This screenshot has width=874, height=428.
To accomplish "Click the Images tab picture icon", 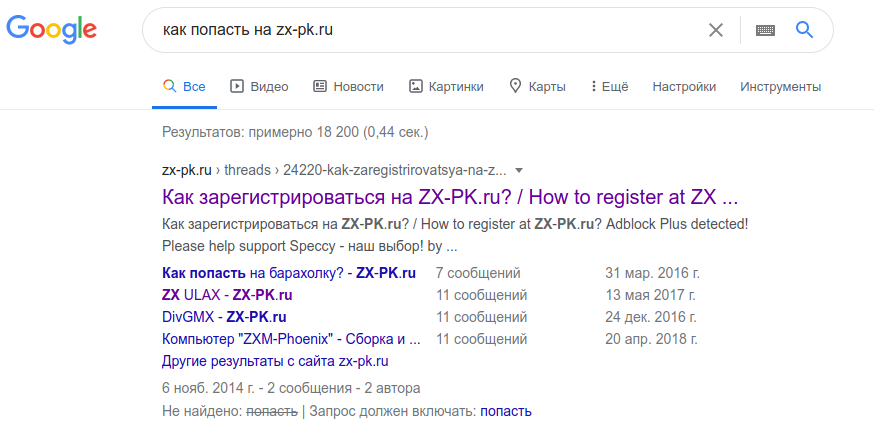I will tap(415, 86).
